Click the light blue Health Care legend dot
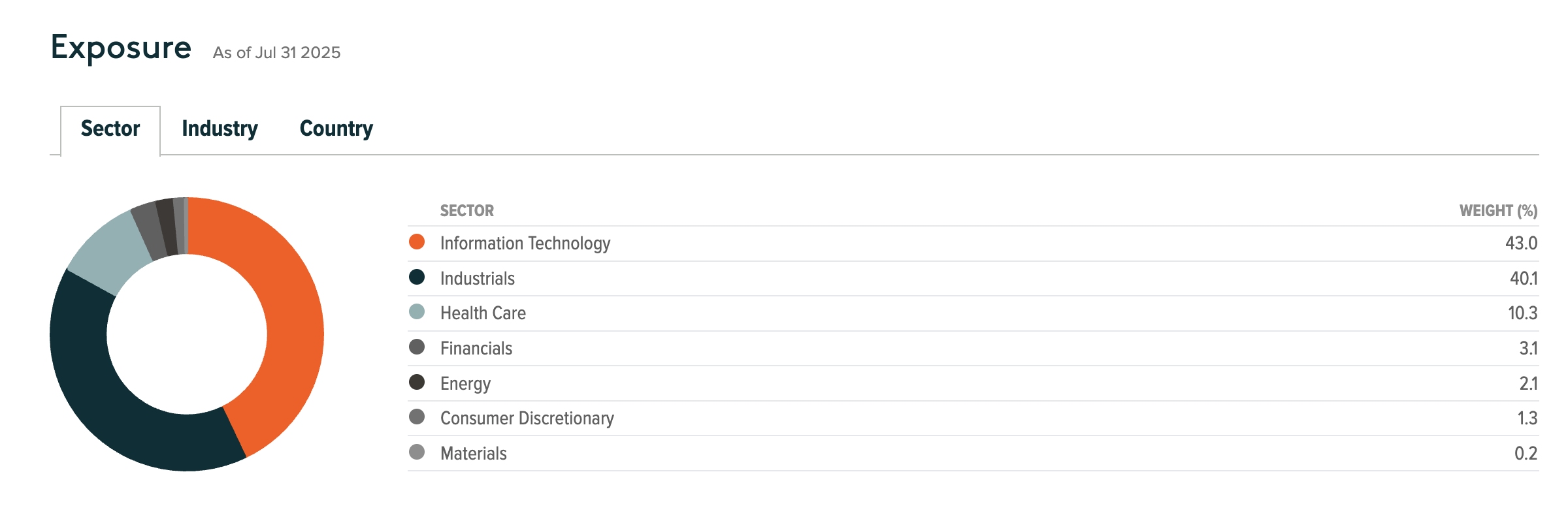Viewport: 1568px width, 521px height. pyautogui.click(x=417, y=312)
